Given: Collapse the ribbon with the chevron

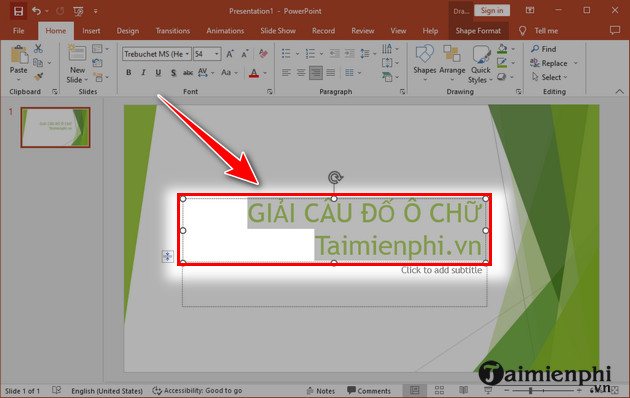Looking at the screenshot, I should [620, 92].
